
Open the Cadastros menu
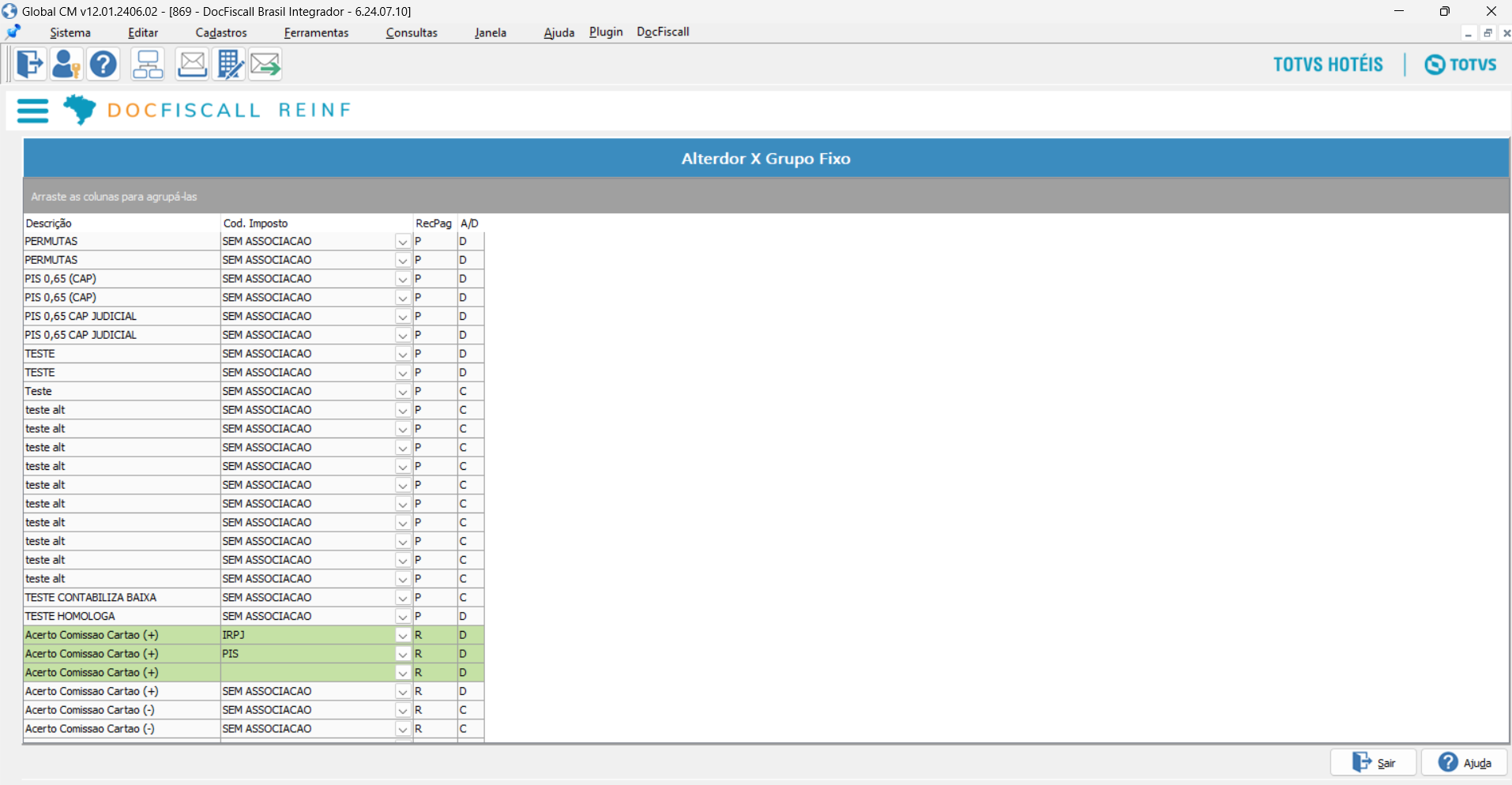(x=221, y=32)
